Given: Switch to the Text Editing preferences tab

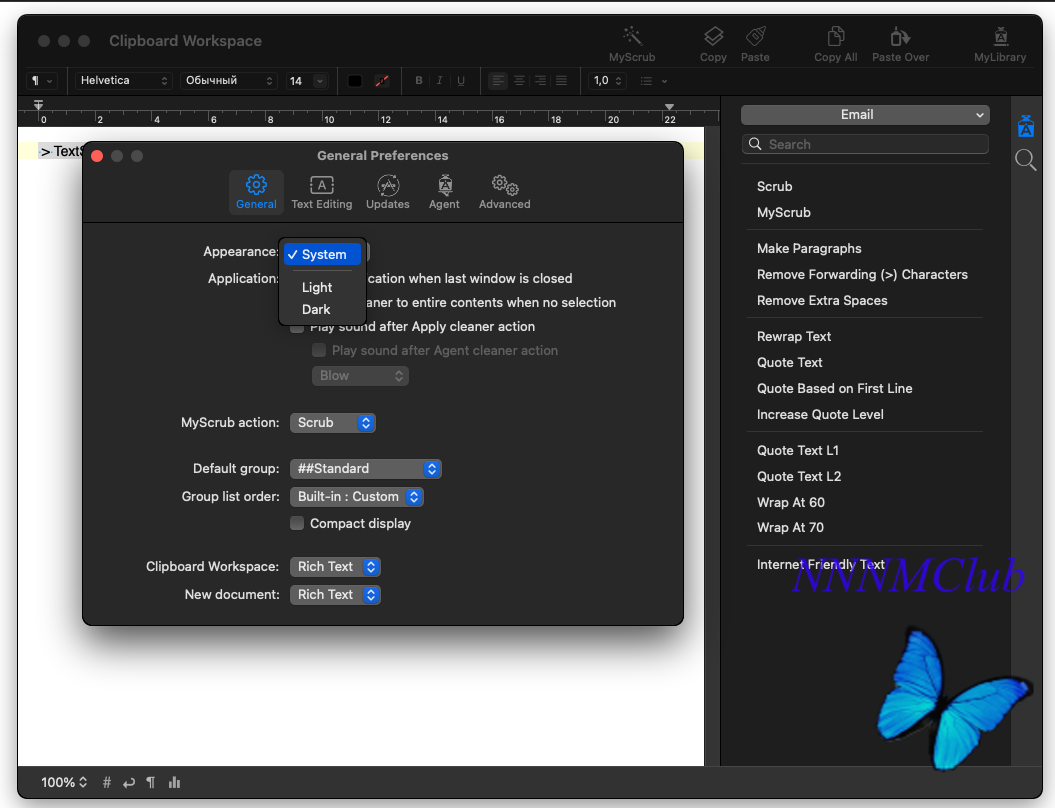Looking at the screenshot, I should click(x=321, y=192).
